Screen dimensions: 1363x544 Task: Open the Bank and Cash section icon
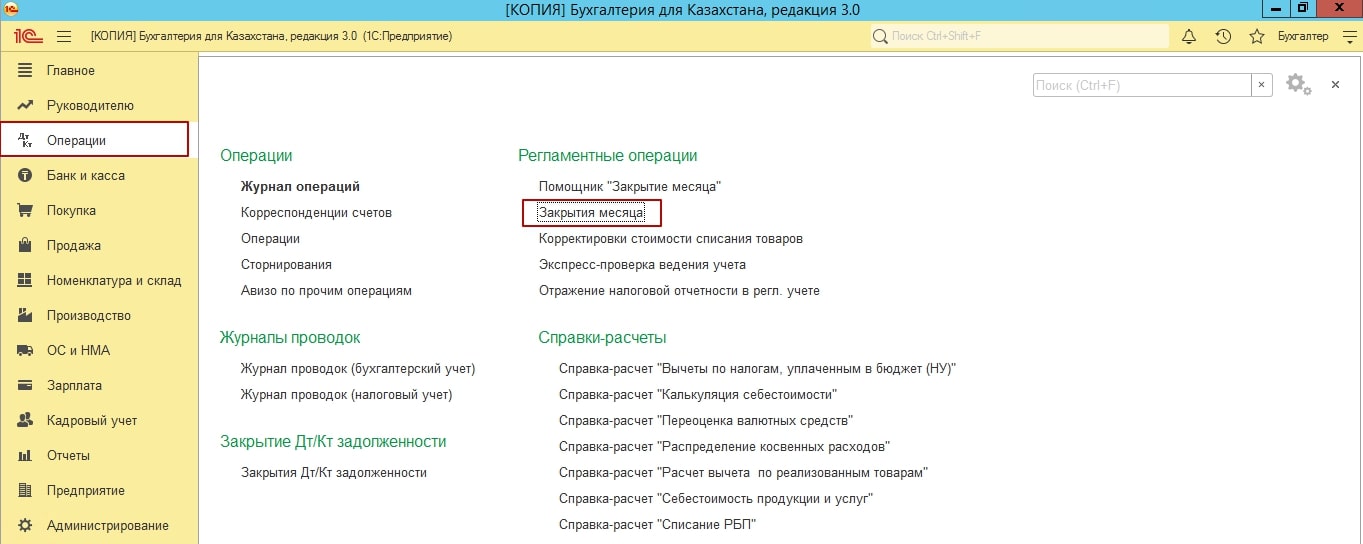(25, 175)
